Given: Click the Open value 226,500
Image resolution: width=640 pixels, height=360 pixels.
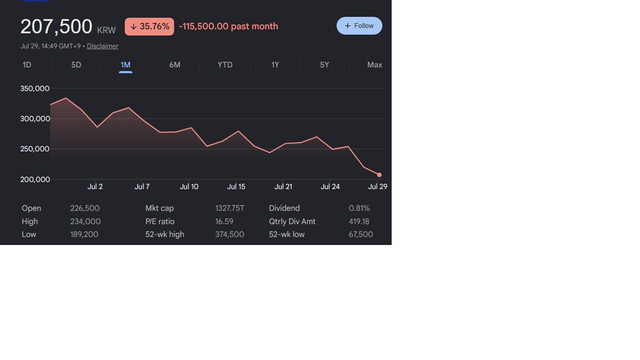Looking at the screenshot, I should click(85, 208).
